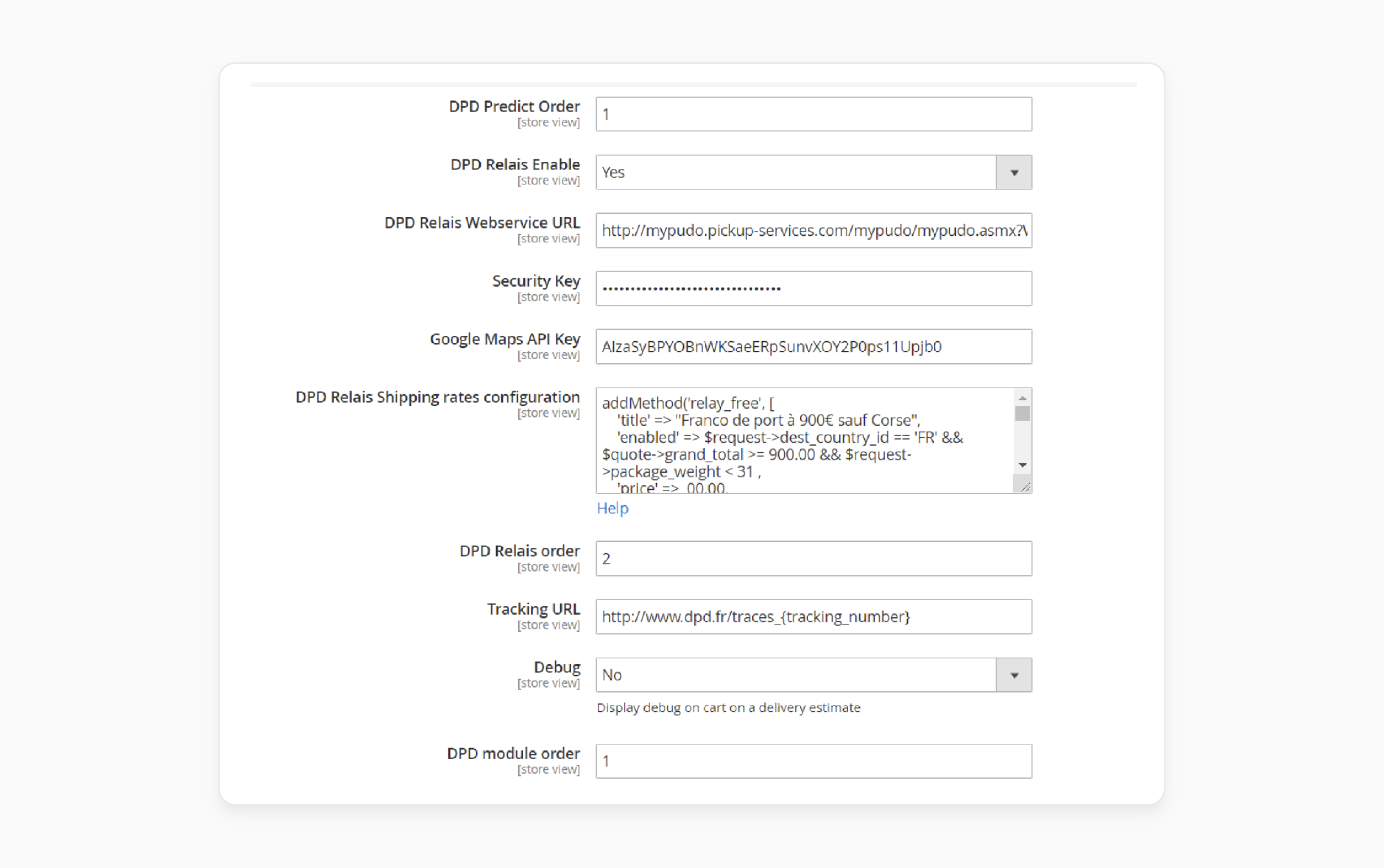Click the DPD Relais order label

pos(519,551)
